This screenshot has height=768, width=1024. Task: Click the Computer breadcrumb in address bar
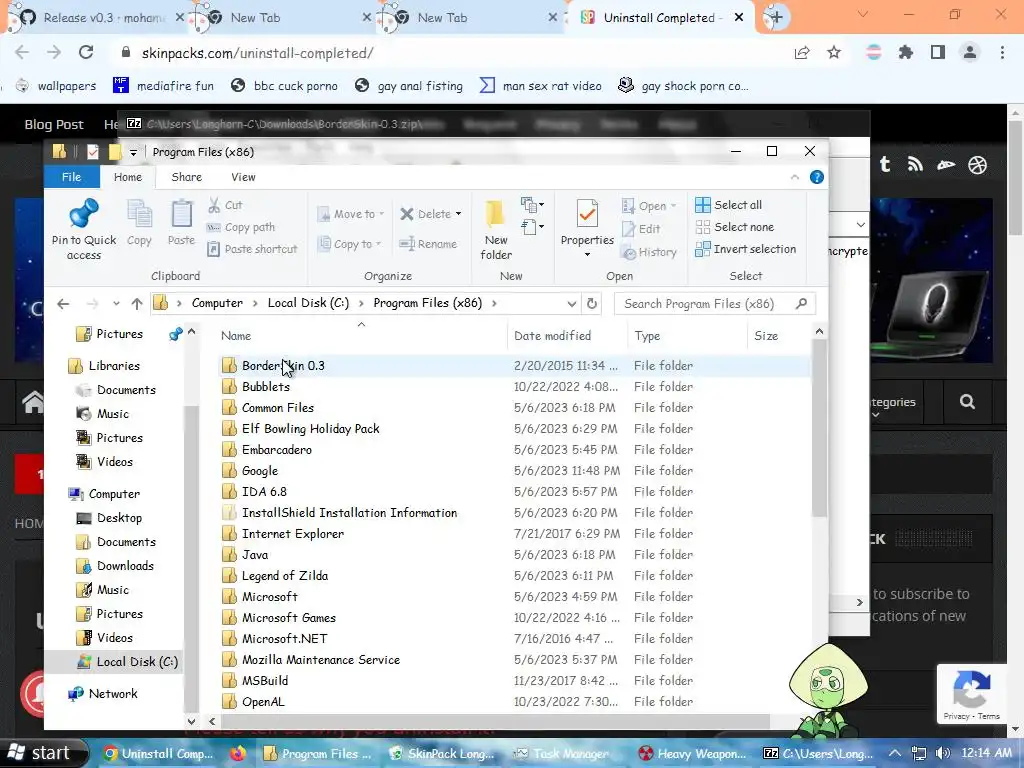(217, 303)
